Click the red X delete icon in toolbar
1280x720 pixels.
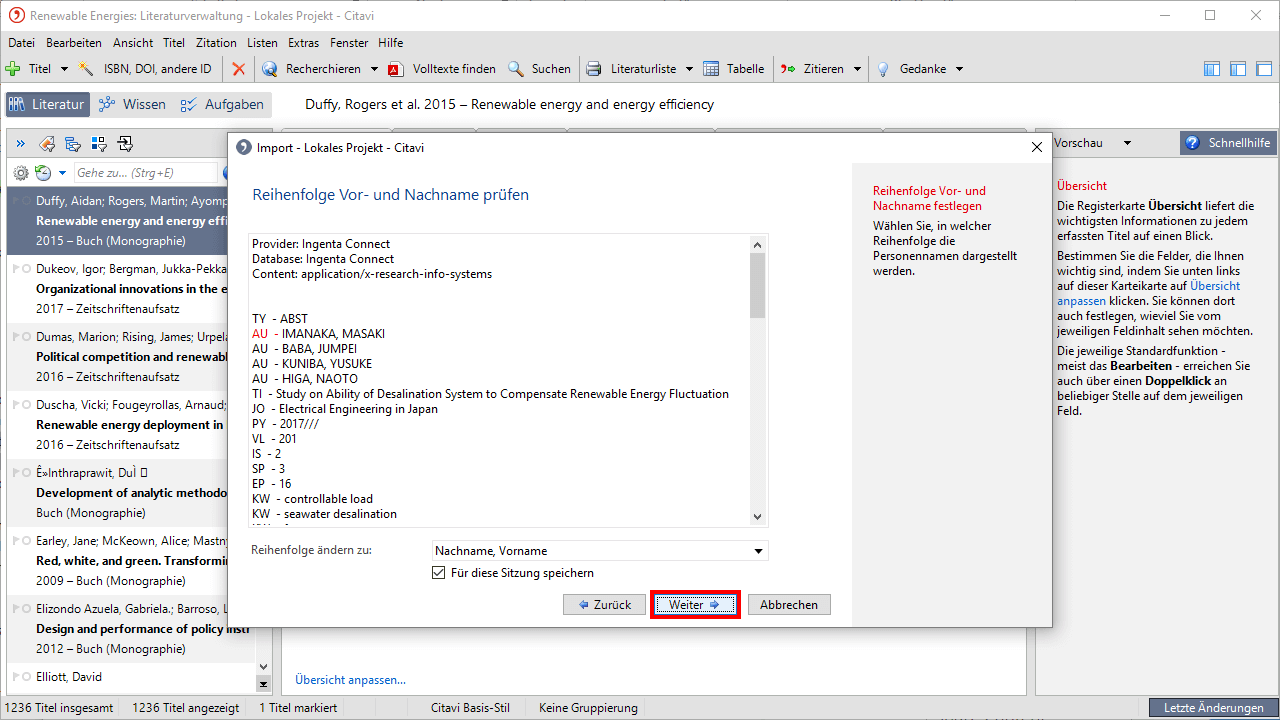click(x=238, y=69)
